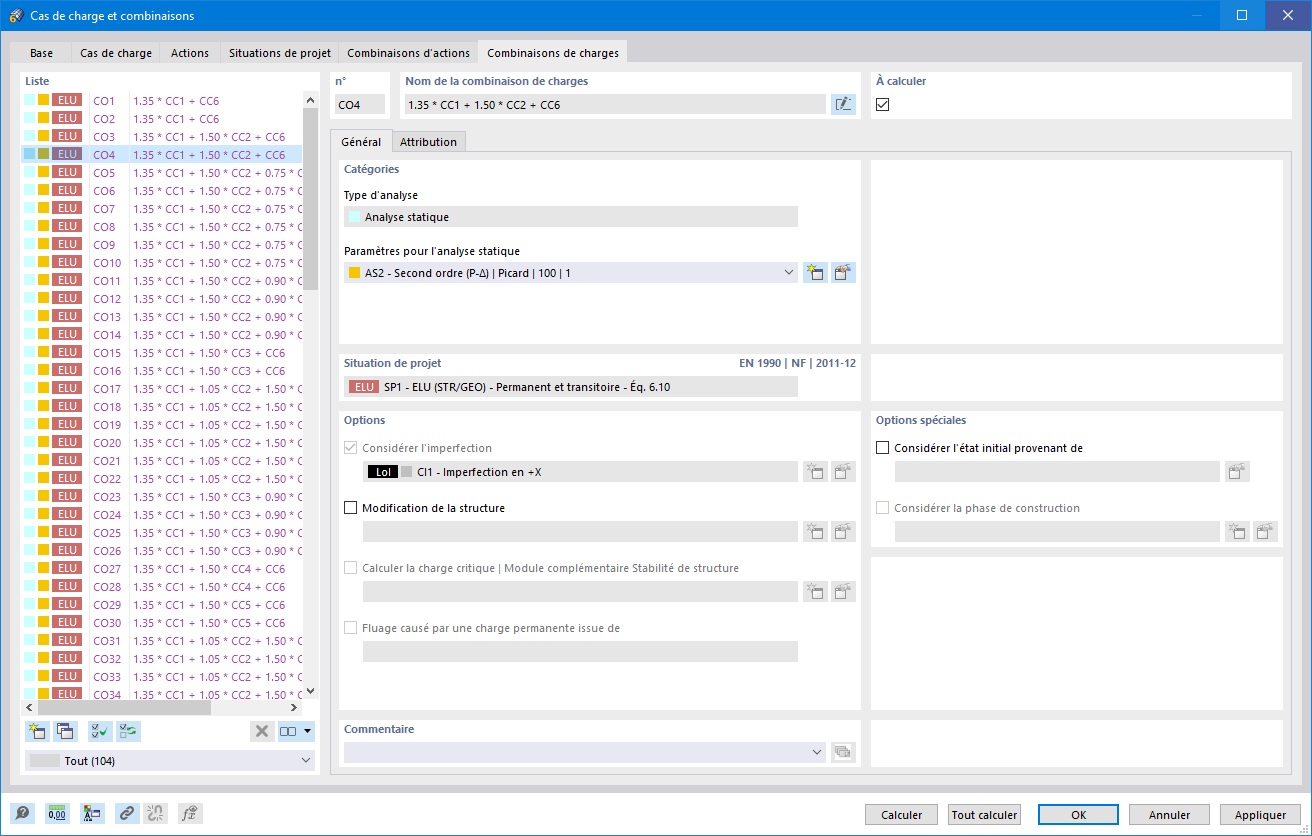The width and height of the screenshot is (1312, 836).
Task: Confirm with the OK button
Action: tap(1078, 815)
